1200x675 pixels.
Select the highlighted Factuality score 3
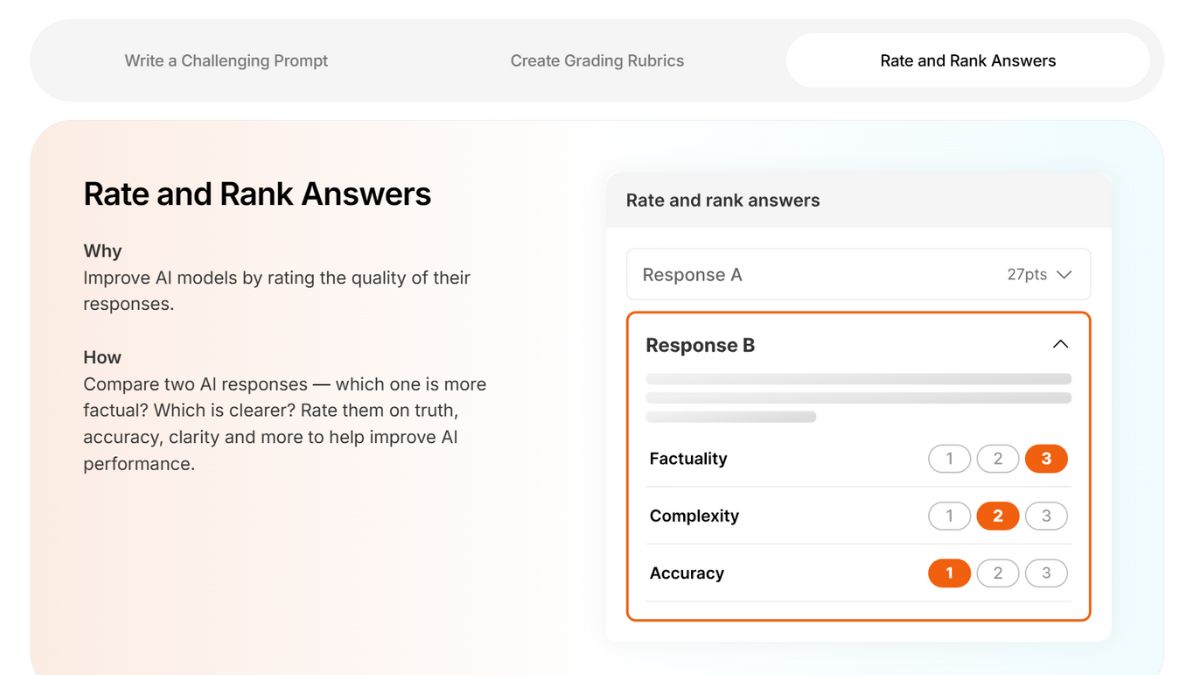pyautogui.click(x=1045, y=458)
